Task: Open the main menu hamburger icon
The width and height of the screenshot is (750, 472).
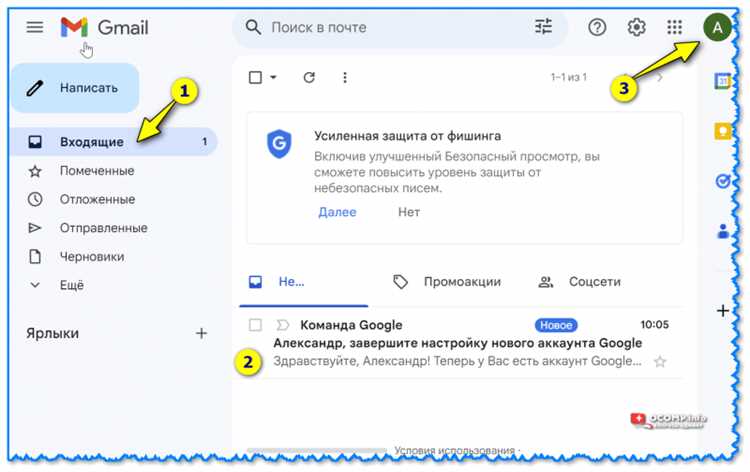Action: (x=35, y=27)
